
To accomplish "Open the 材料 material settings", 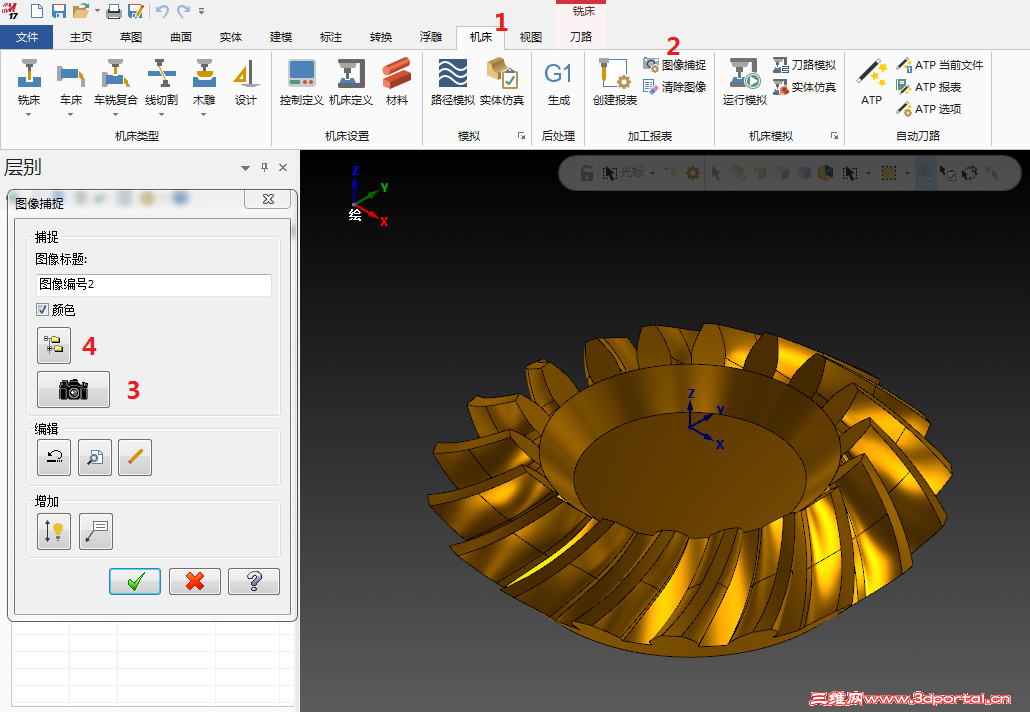I will coord(397,82).
